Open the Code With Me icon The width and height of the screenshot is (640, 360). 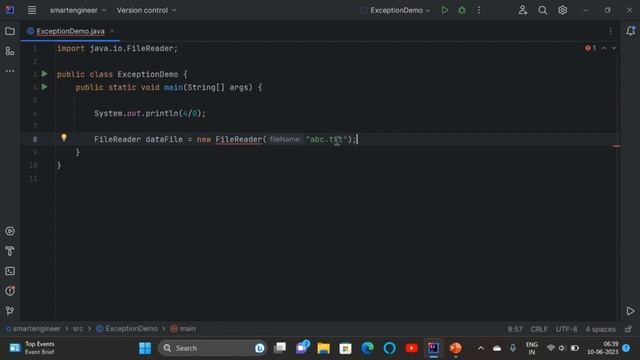pos(522,10)
